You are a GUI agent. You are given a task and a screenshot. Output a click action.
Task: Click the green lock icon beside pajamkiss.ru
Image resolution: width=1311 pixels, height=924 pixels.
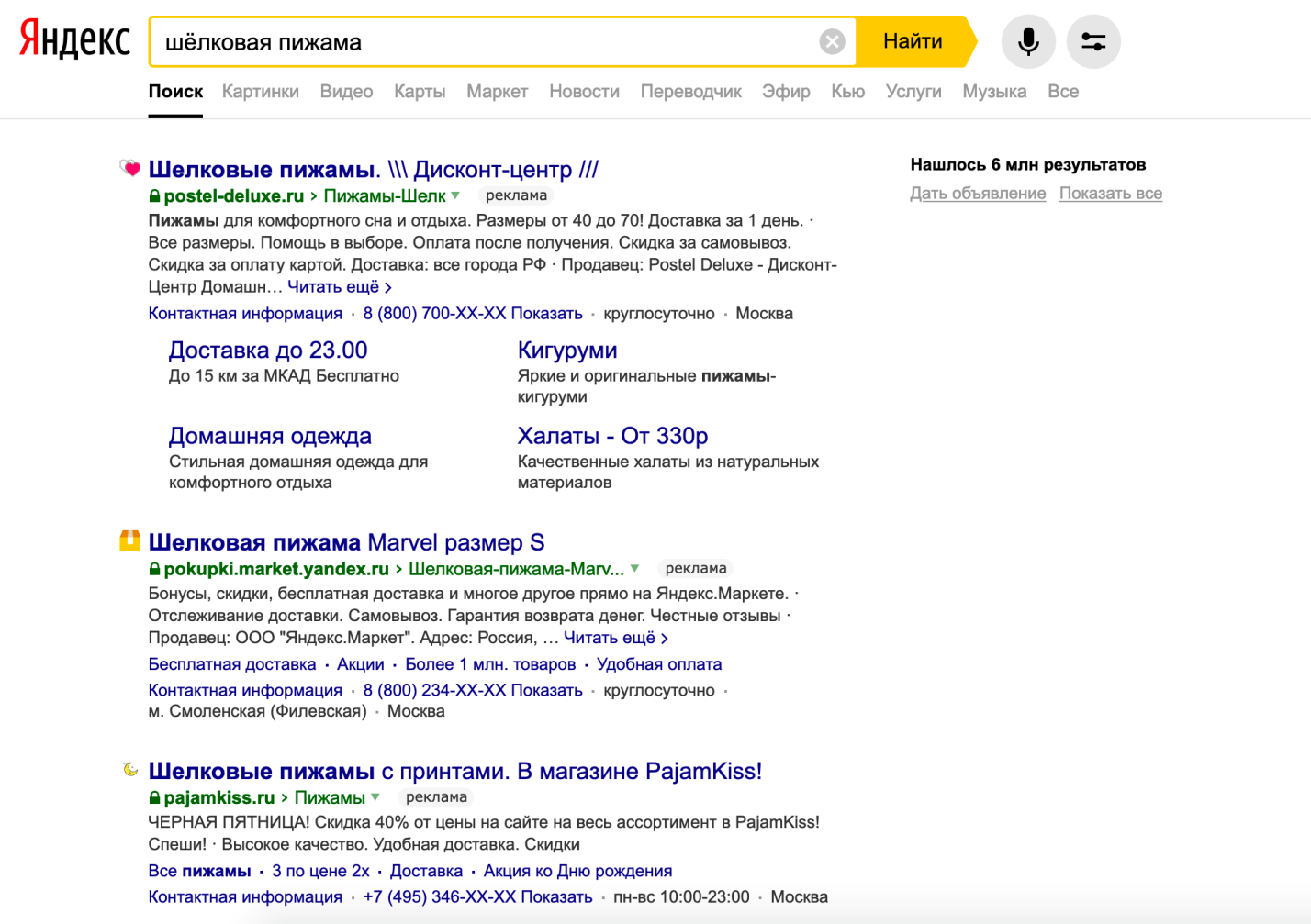coord(154,798)
